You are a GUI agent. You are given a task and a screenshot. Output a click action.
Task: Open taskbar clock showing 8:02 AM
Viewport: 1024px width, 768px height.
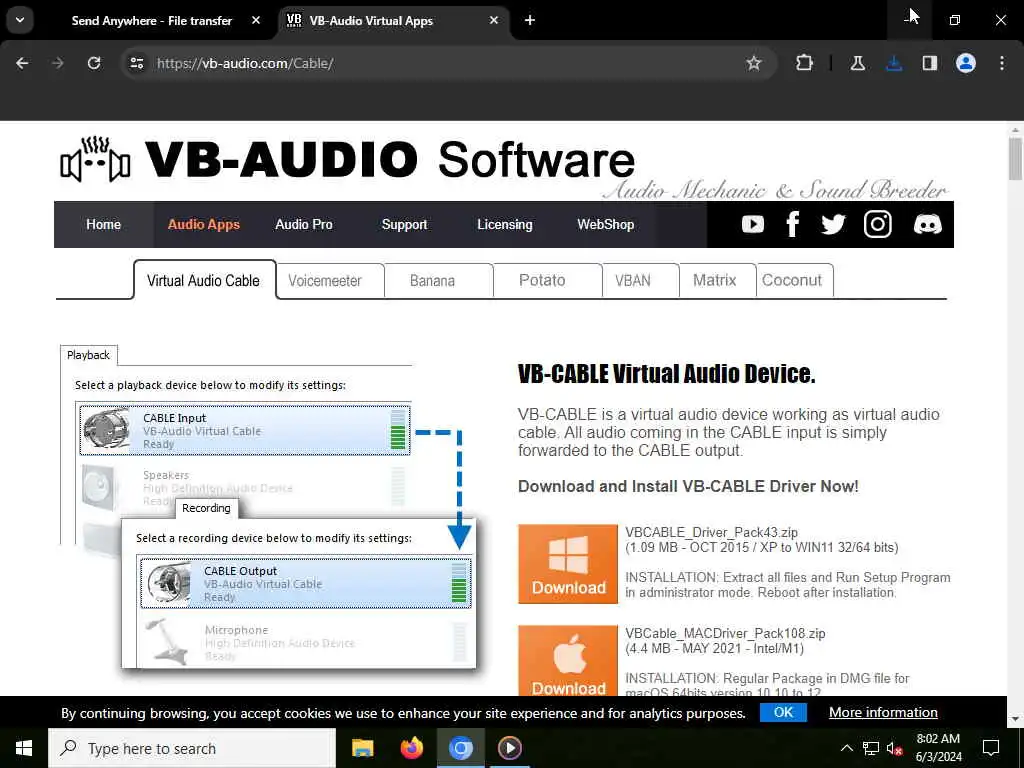(x=938, y=748)
